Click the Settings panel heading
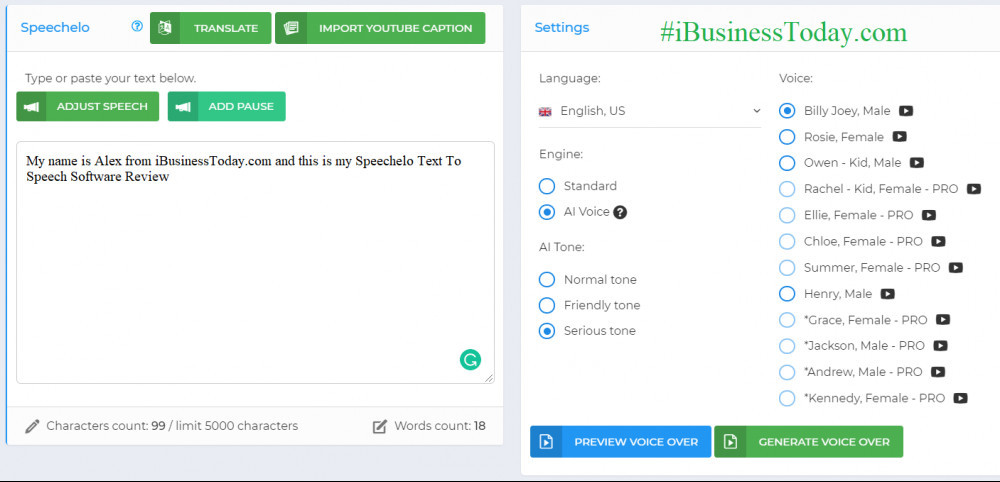Screen dimensions: 1000x482 (x=562, y=27)
